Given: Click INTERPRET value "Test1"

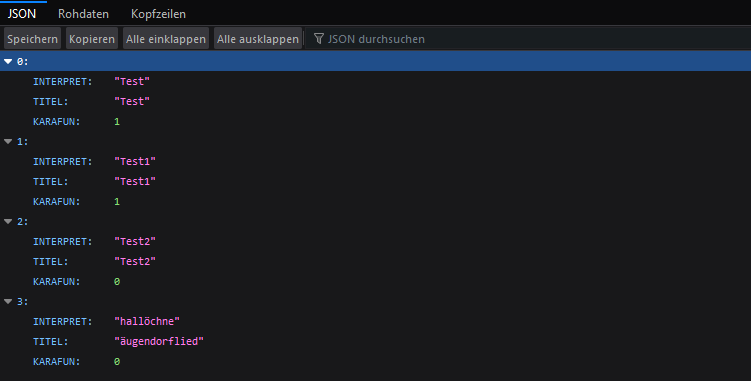Looking at the screenshot, I should [135, 162].
